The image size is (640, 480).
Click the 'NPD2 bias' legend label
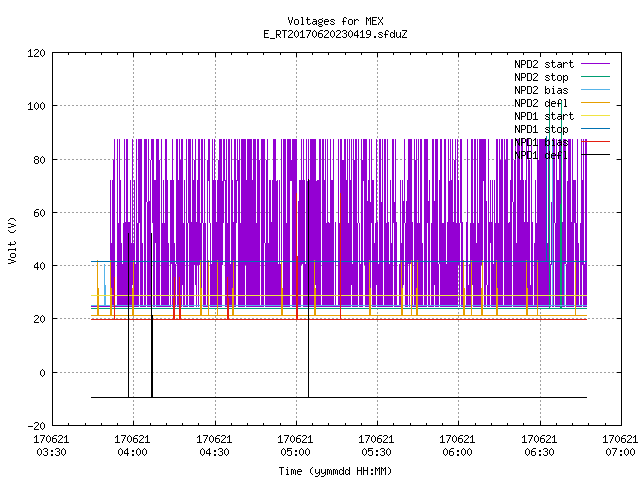click(541, 90)
